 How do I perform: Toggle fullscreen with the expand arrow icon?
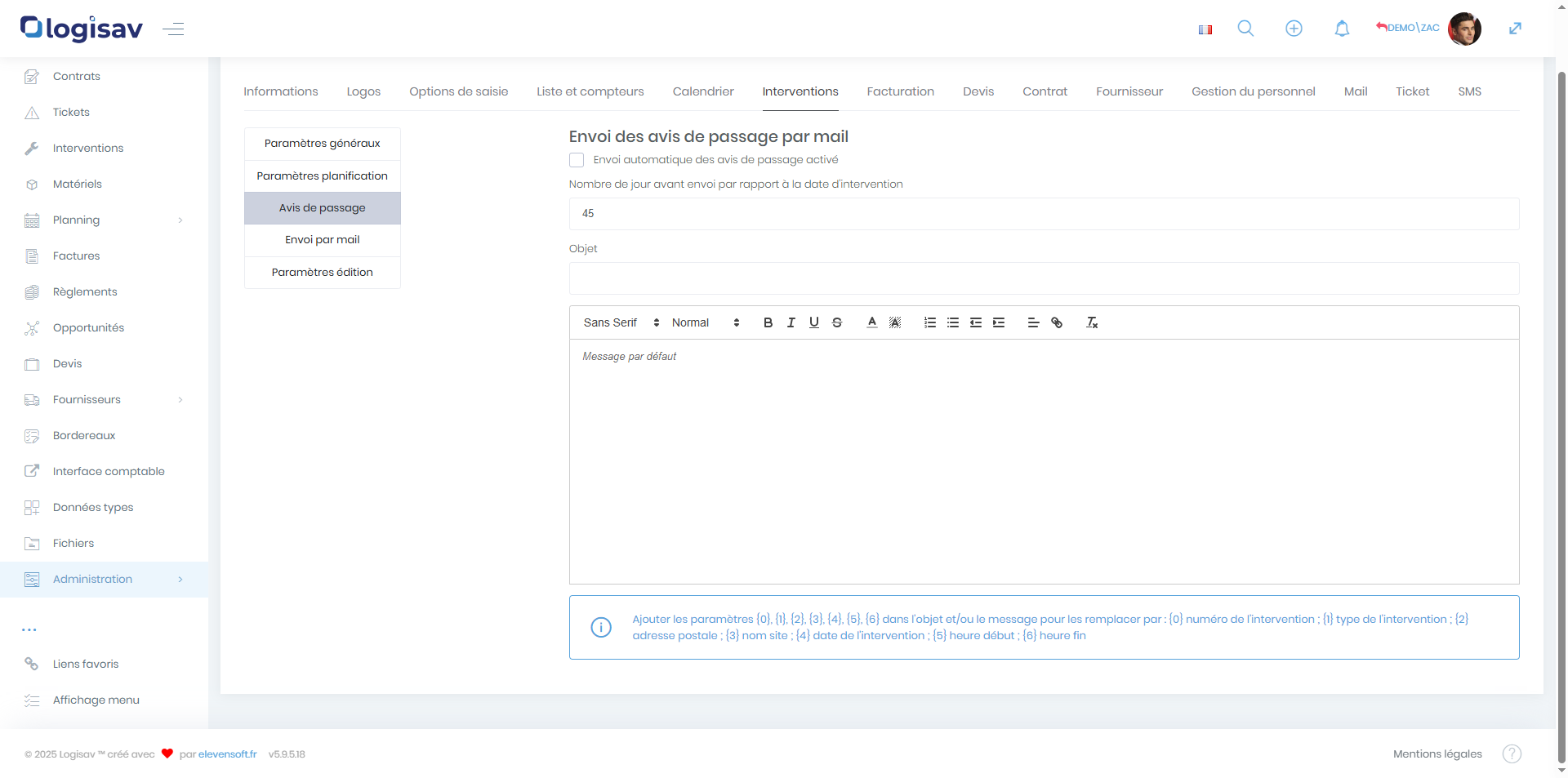pos(1515,29)
